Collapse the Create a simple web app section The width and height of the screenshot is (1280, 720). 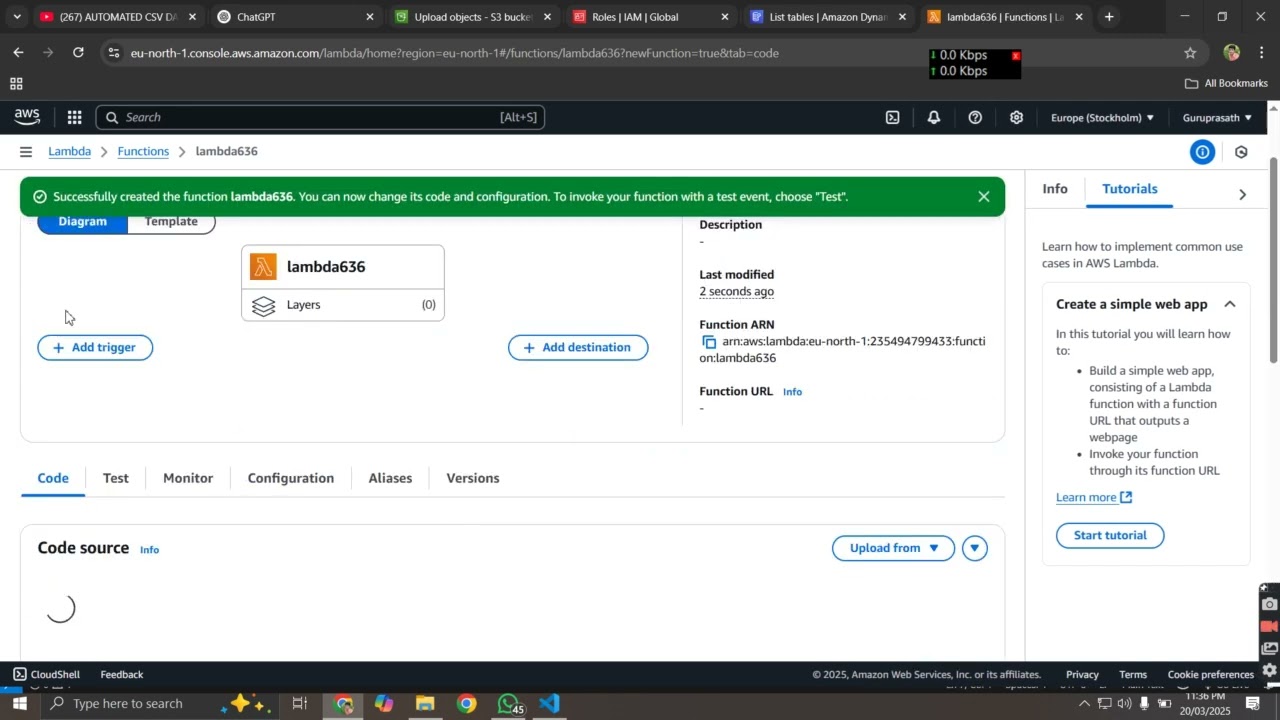coord(1230,304)
